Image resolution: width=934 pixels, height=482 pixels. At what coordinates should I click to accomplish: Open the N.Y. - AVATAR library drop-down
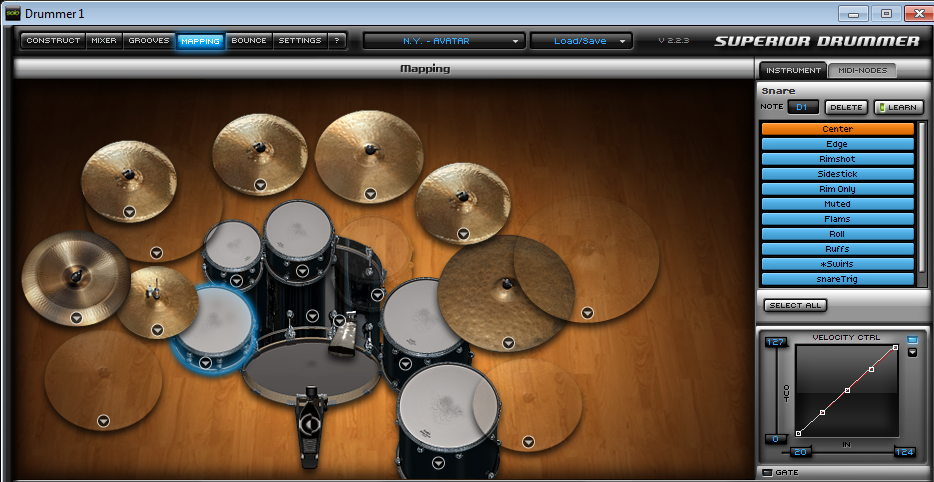click(444, 41)
